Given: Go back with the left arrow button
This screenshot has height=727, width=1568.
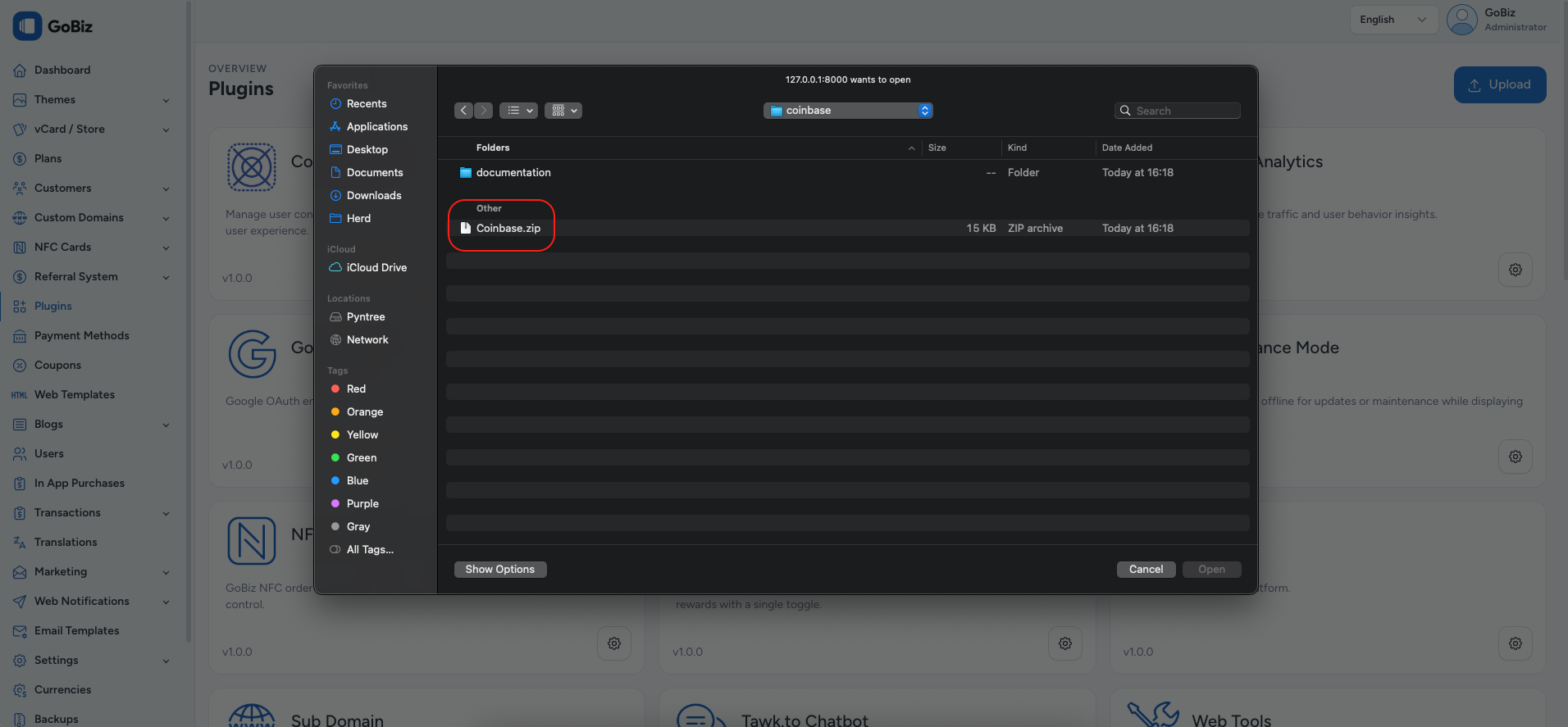Looking at the screenshot, I should (464, 111).
